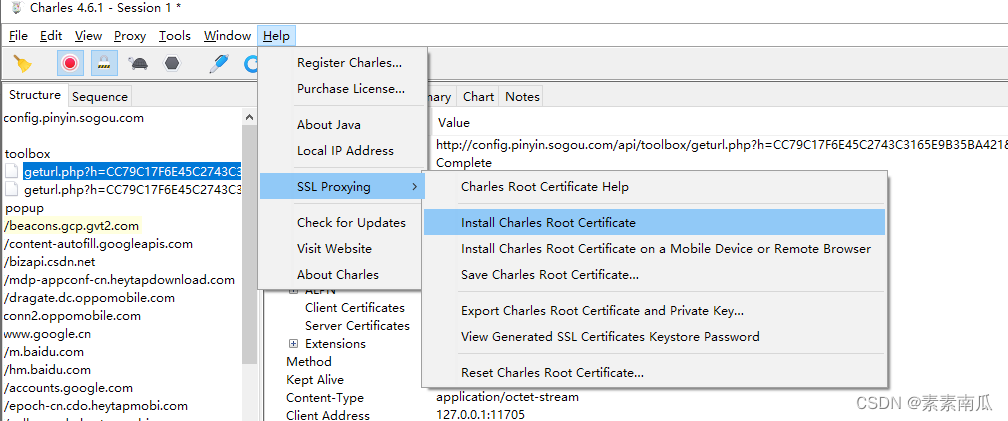
Task: Click file icon of unselected geturl.php row
Action: click(x=12, y=190)
